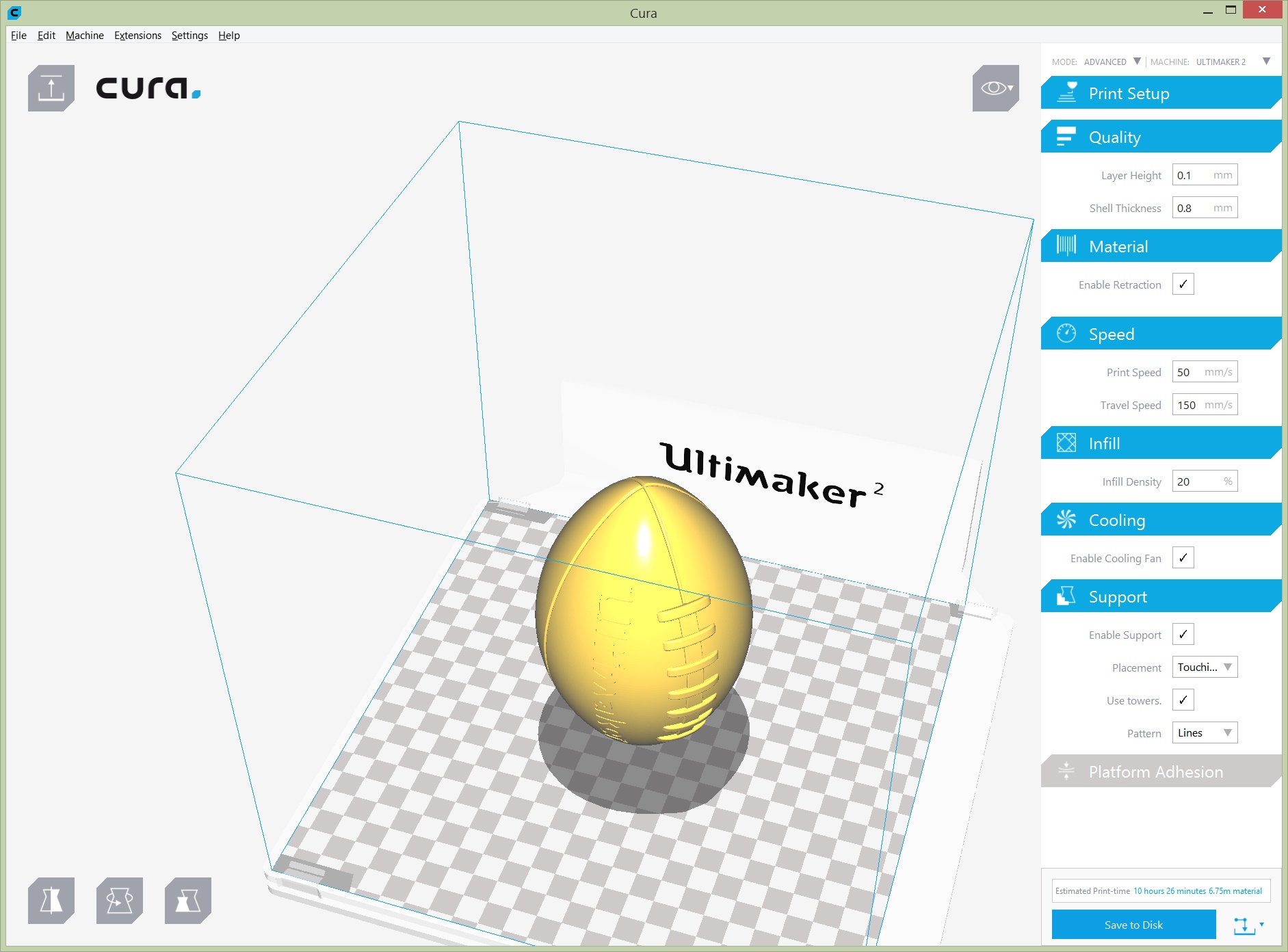Click the Print Setup header icon
The height and width of the screenshot is (952, 1288).
click(1067, 92)
